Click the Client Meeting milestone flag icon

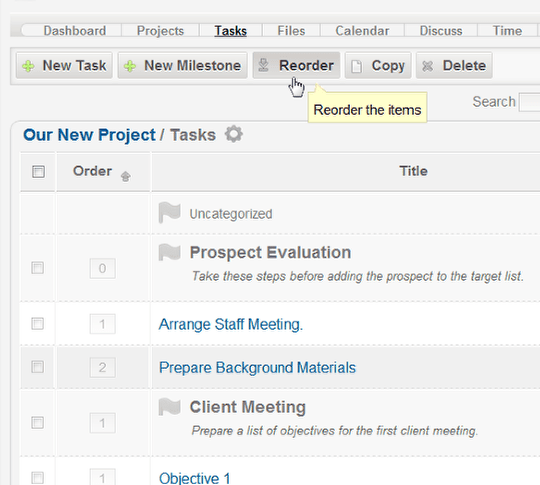point(169,406)
